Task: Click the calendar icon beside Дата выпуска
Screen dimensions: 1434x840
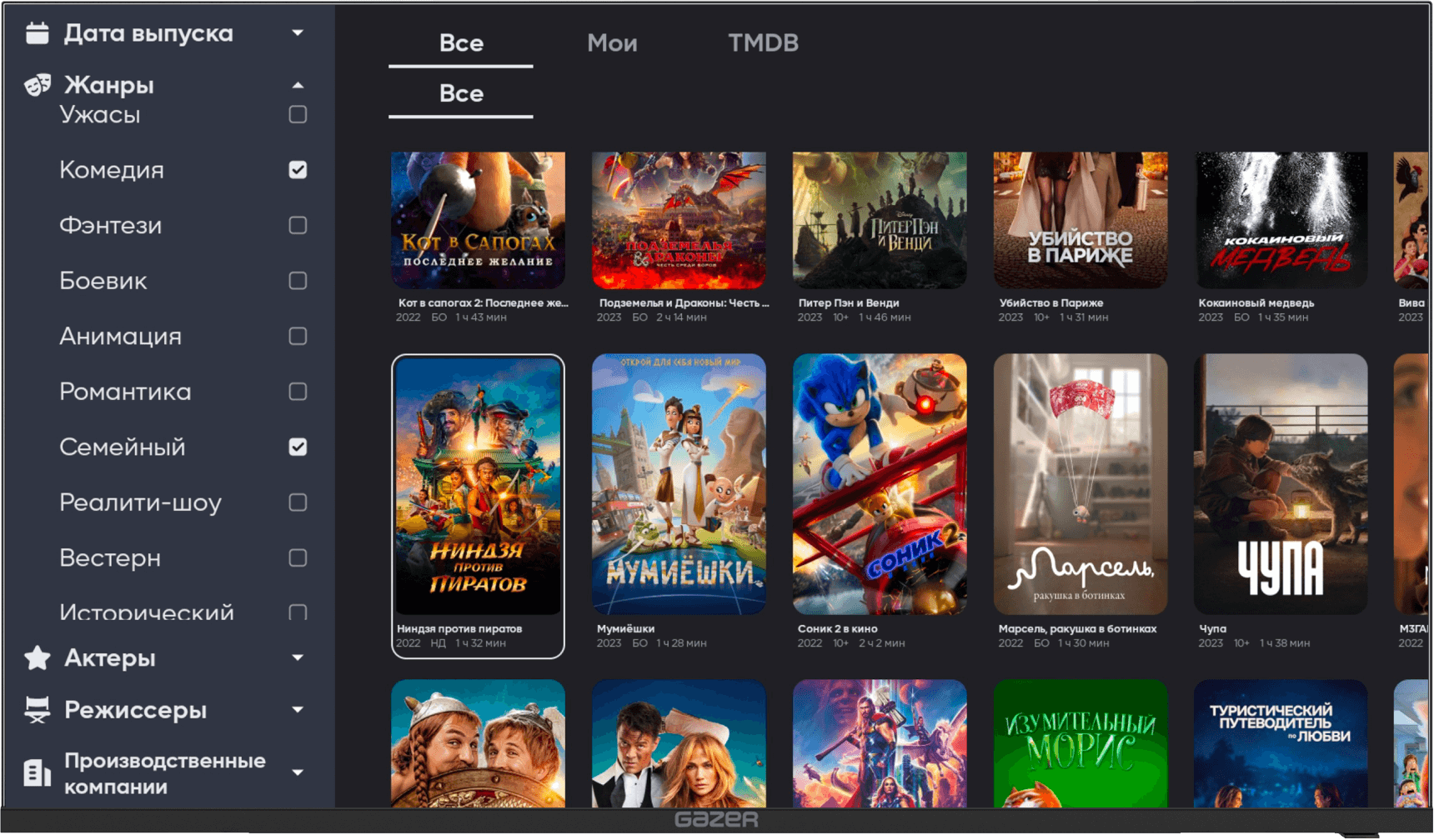Action: (x=37, y=33)
